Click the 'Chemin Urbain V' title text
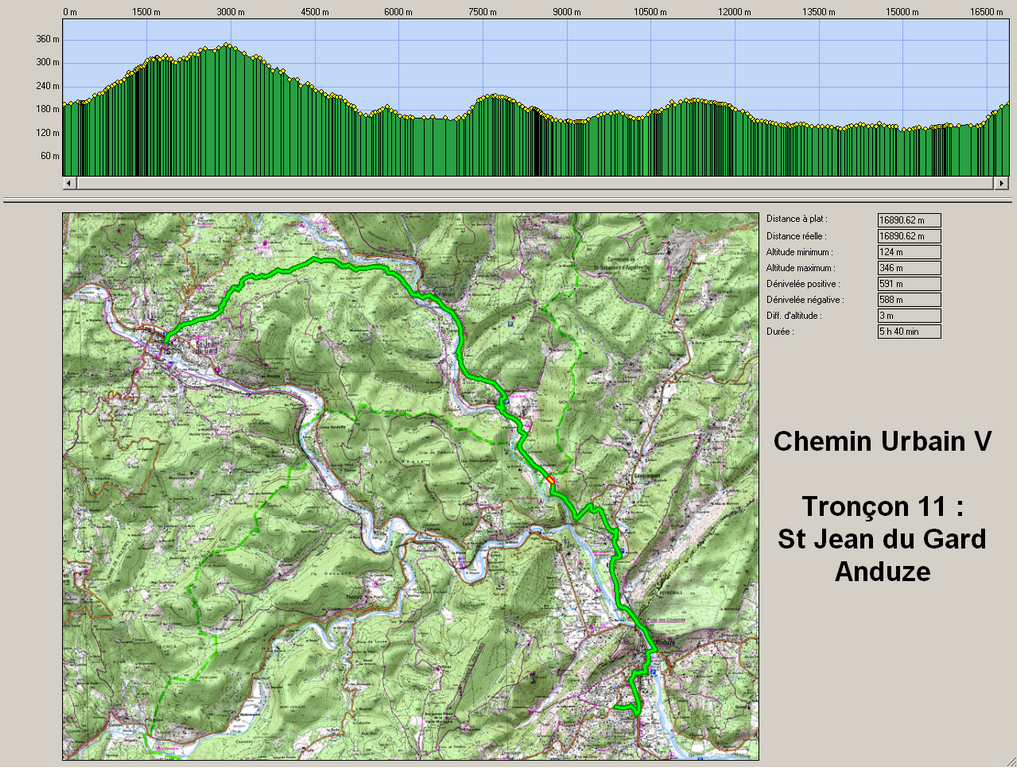The width and height of the screenshot is (1017, 768). click(882, 442)
